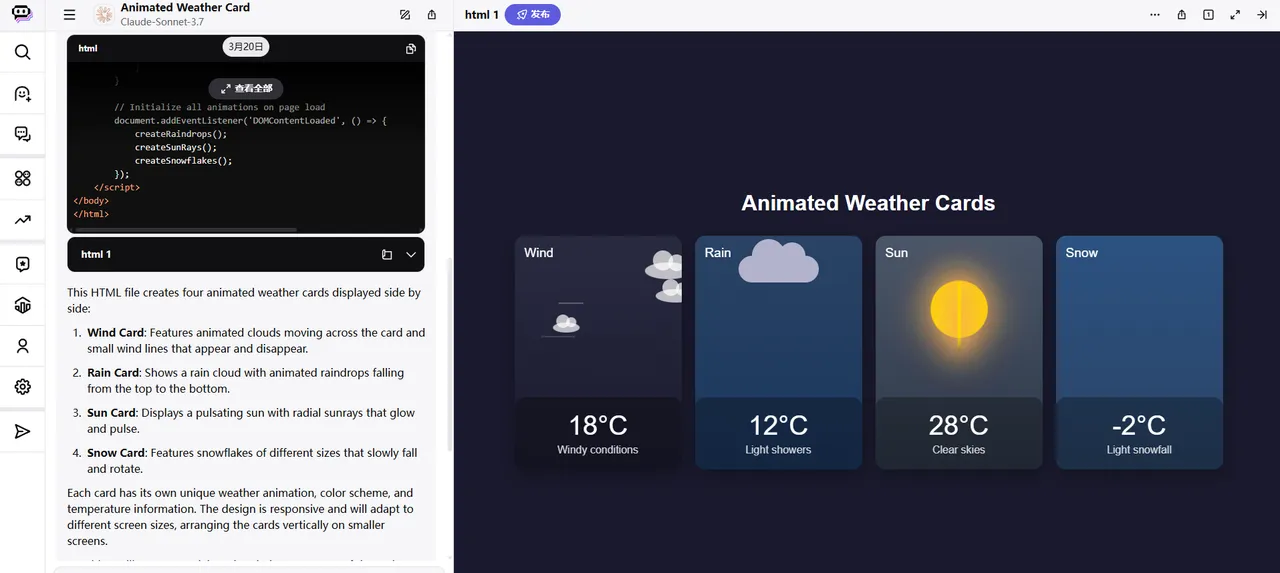Click Animated Weather Card chat title
This screenshot has width=1280, height=573.
click(185, 7)
